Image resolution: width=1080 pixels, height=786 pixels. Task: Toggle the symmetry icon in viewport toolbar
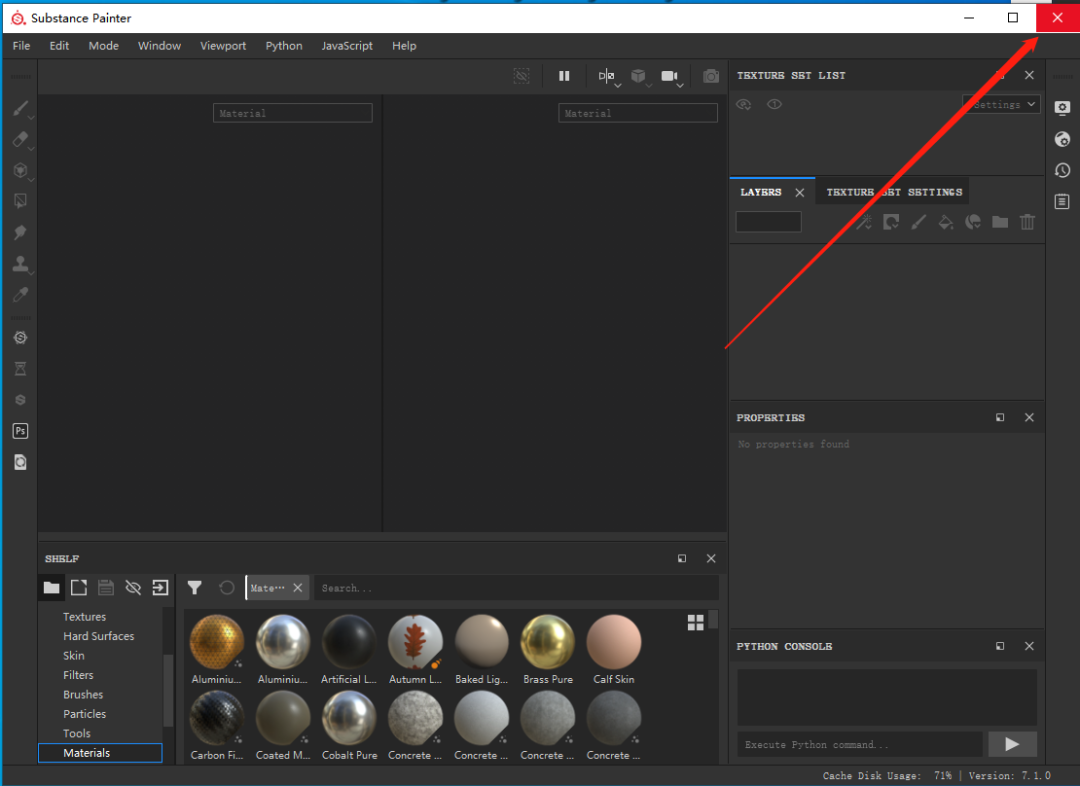pyautogui.click(x=605, y=76)
